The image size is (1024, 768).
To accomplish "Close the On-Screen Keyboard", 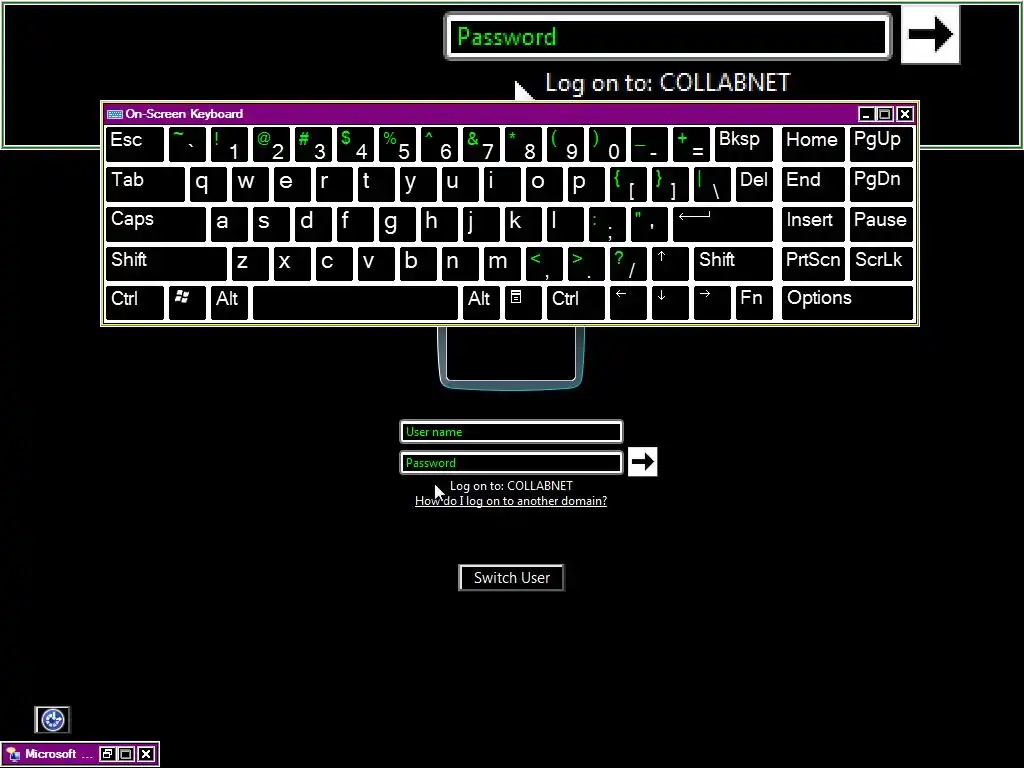I will [904, 114].
